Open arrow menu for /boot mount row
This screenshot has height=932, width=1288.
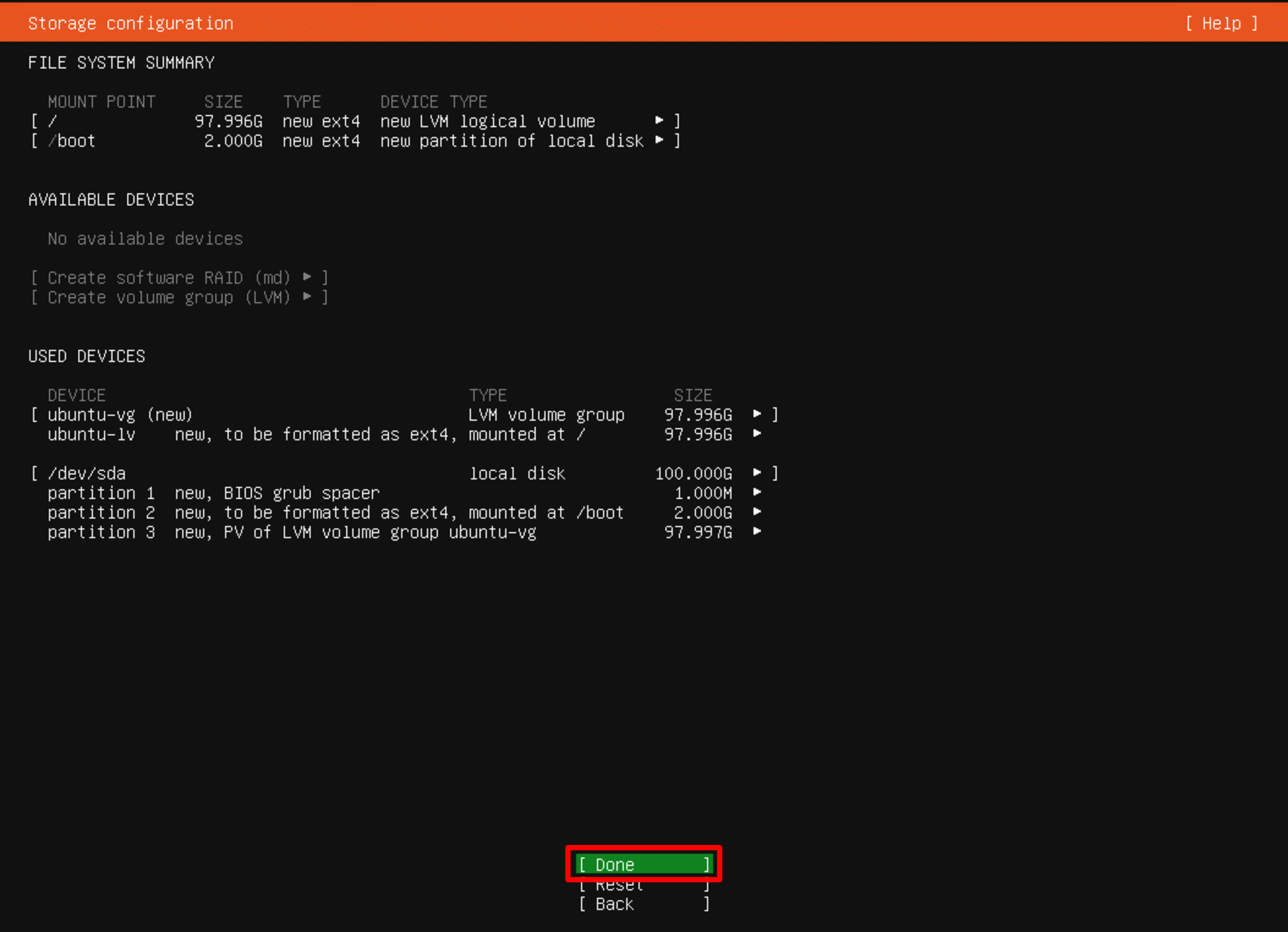coord(659,140)
